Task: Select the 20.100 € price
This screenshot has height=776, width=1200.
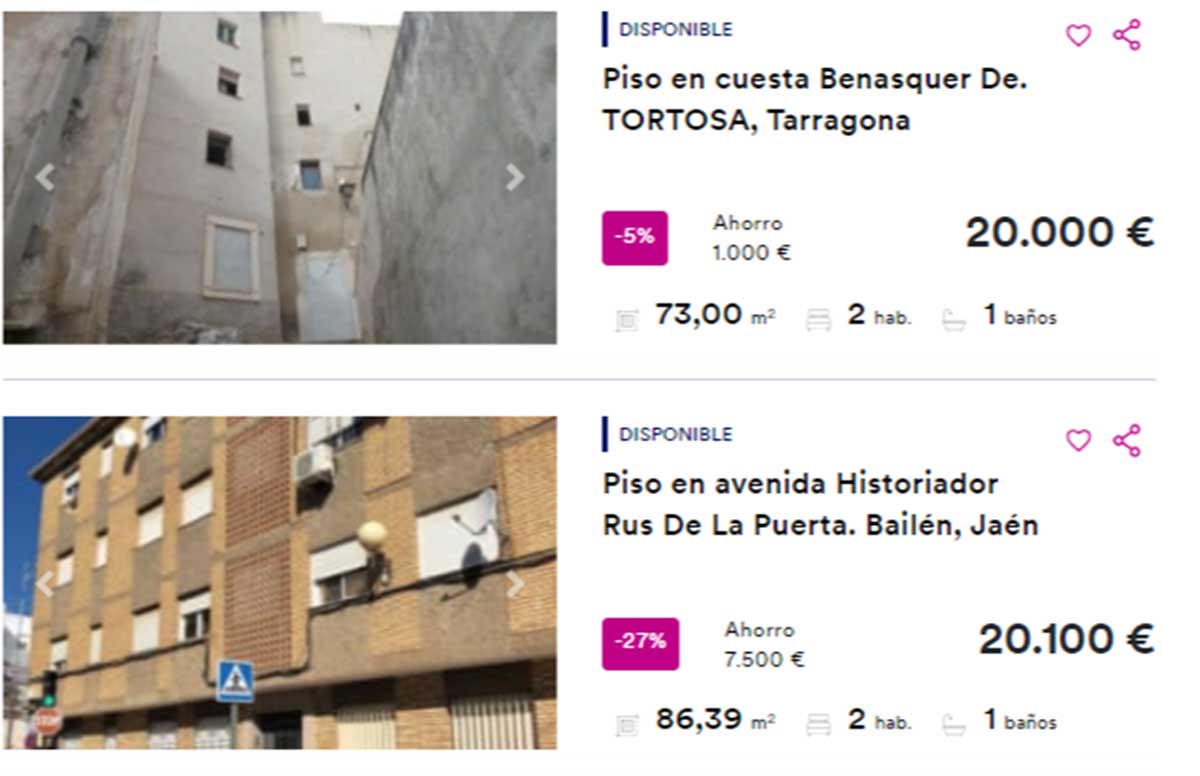Action: coord(1066,639)
